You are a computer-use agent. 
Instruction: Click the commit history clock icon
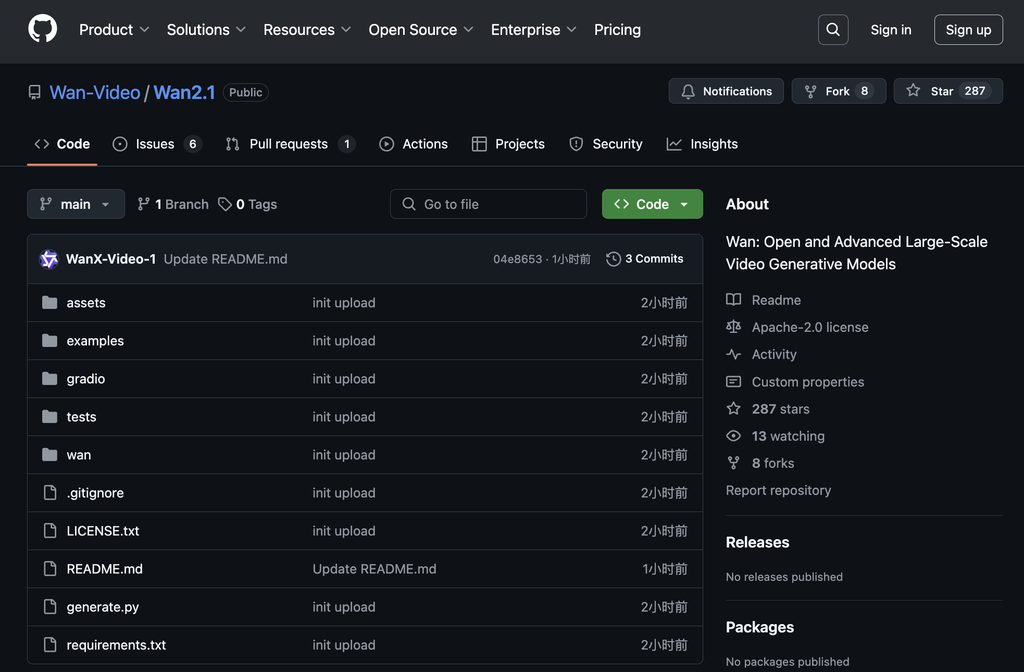coord(613,259)
